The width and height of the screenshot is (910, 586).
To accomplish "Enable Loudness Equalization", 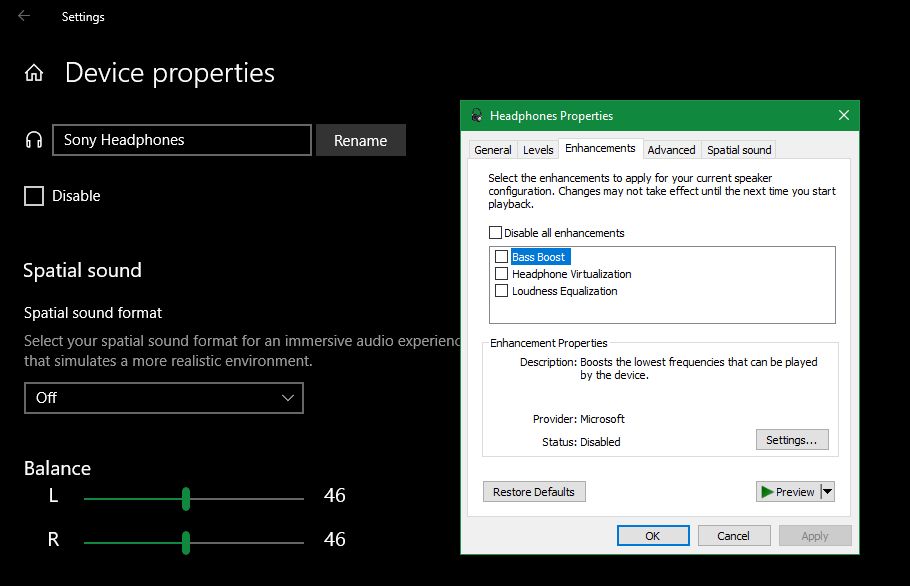I will coord(501,290).
